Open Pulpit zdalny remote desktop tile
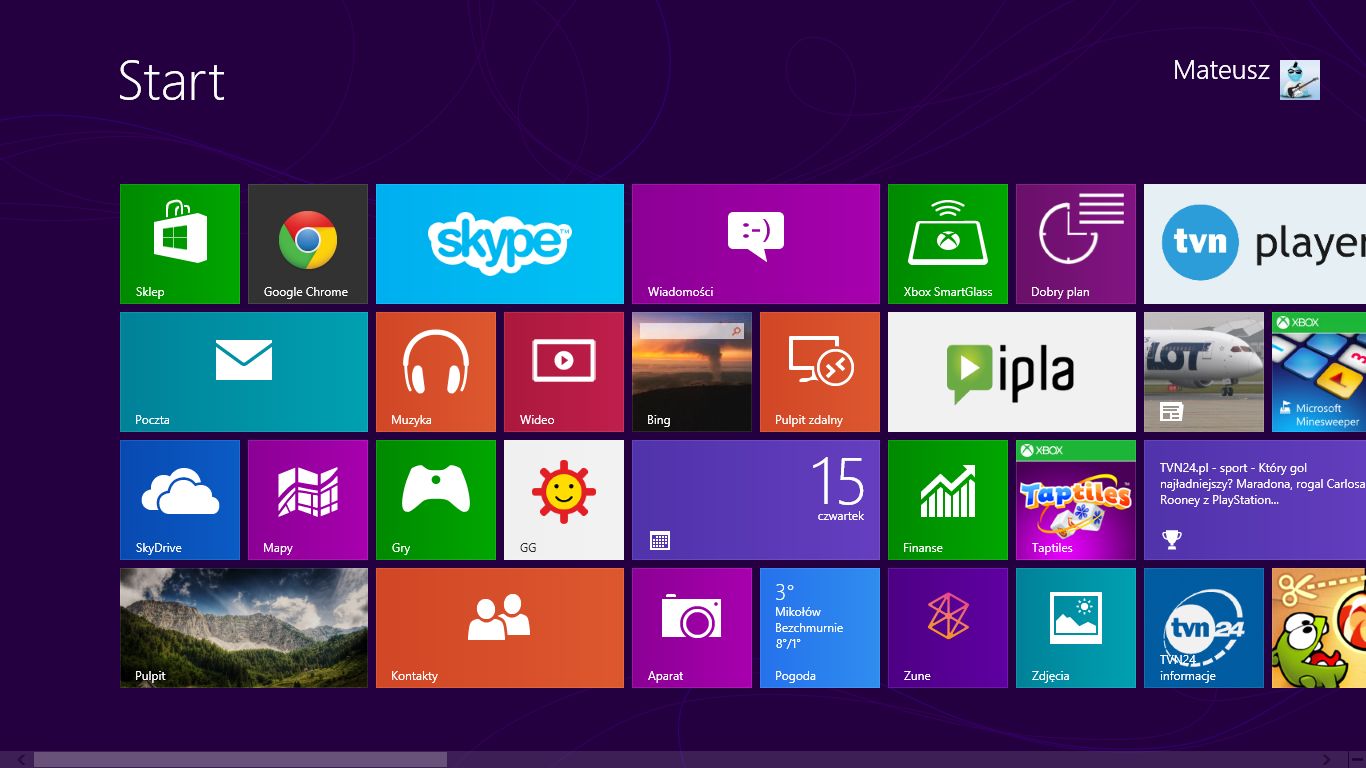Screen dimensions: 1366x768 [x=820, y=372]
